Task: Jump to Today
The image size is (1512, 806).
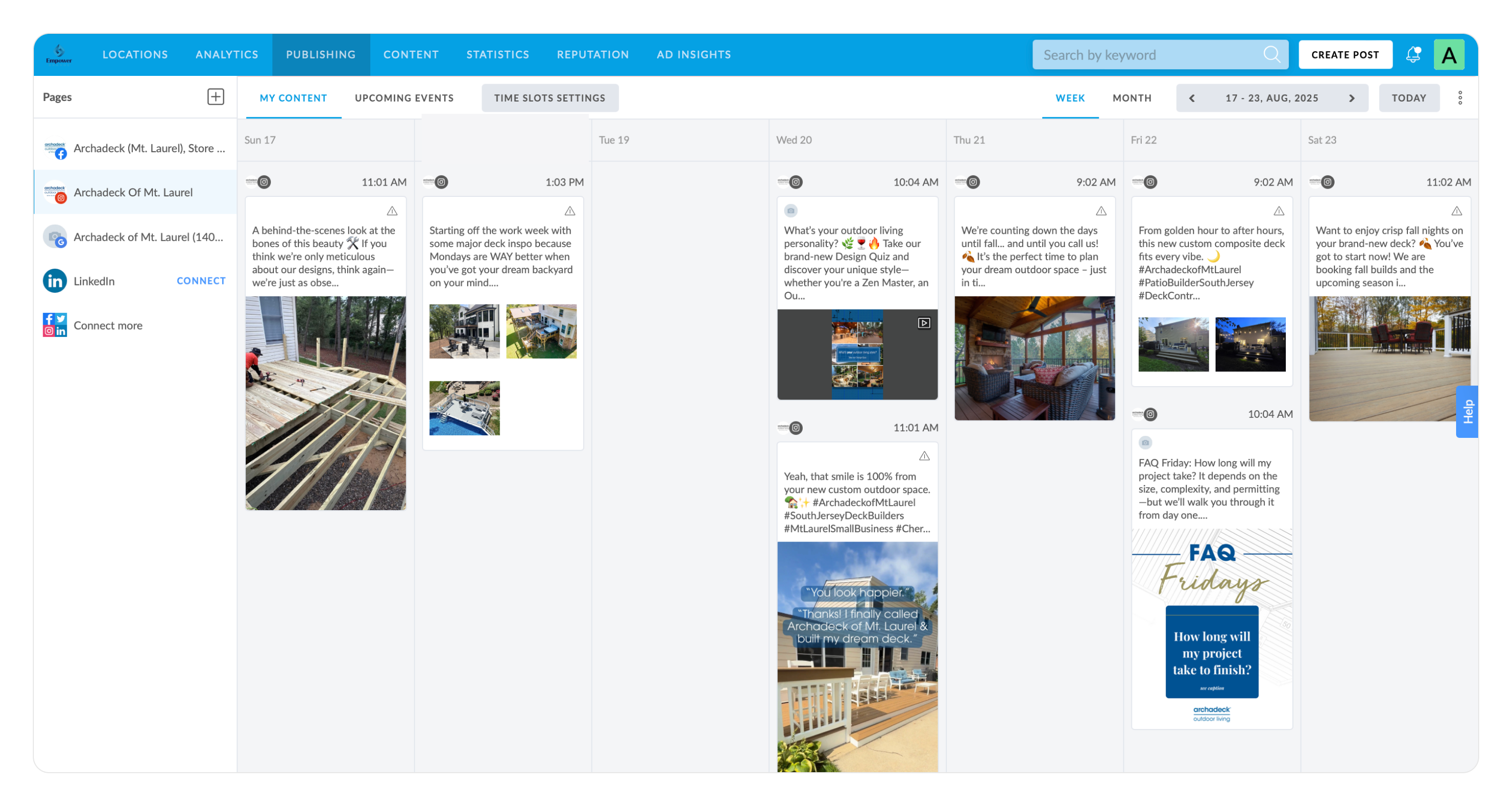Action: [x=1409, y=98]
